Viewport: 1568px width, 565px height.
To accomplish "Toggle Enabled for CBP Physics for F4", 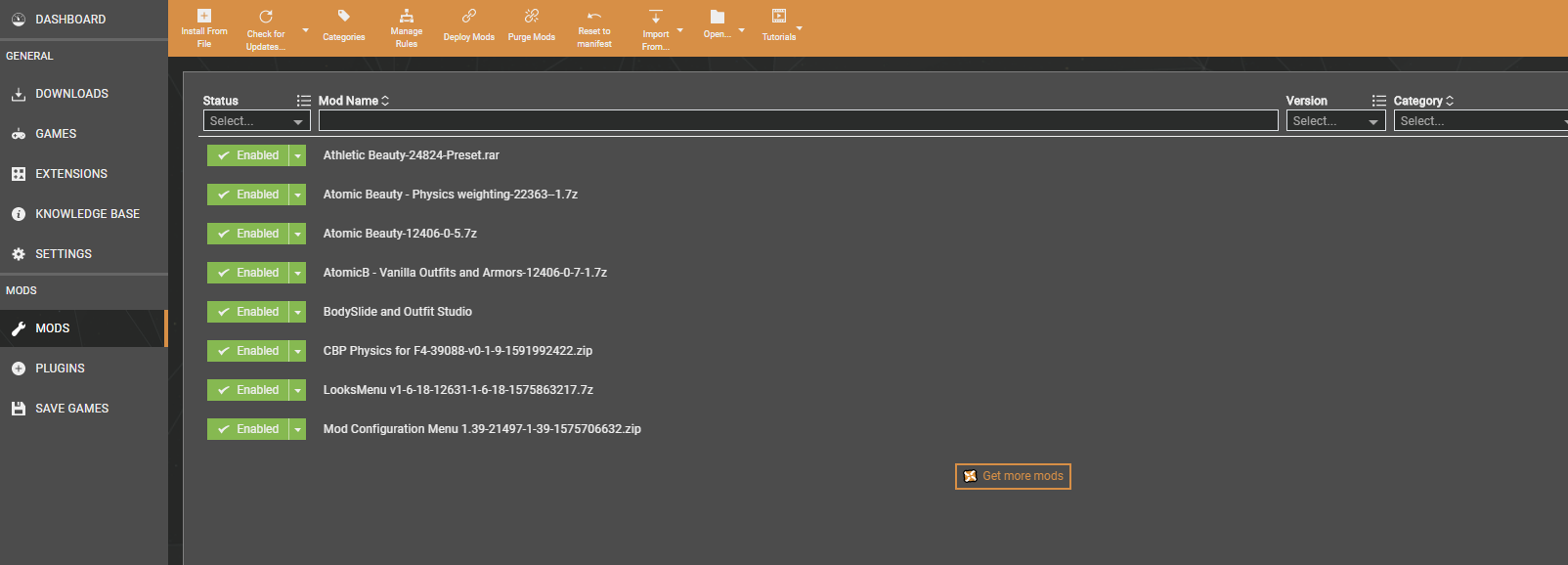I will tap(248, 351).
